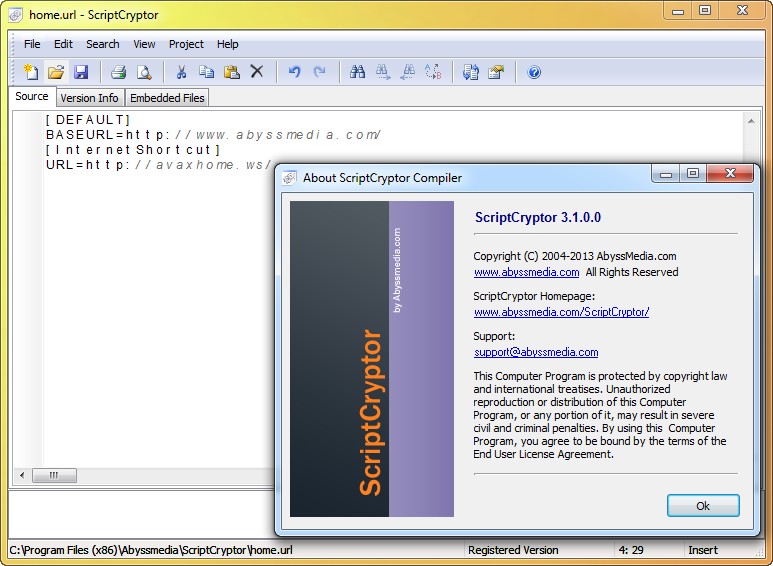Open Print Preview magnifier icon
773x566 pixels.
tap(144, 72)
